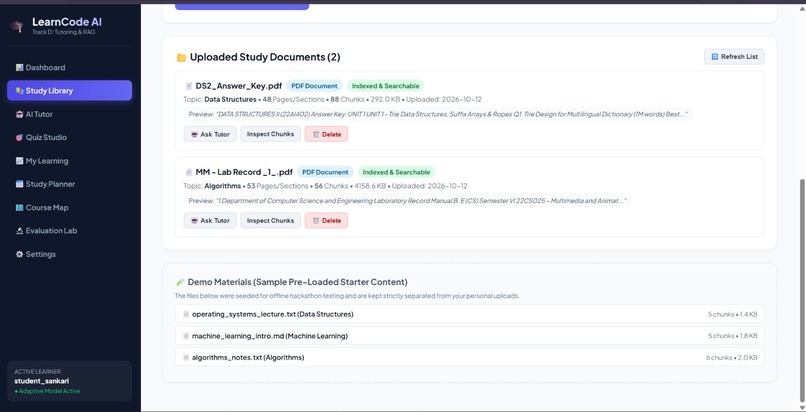Ask Tutor about MM - Lab Record _1_.pdf
Viewport: 806px width, 412px height.
210,220
